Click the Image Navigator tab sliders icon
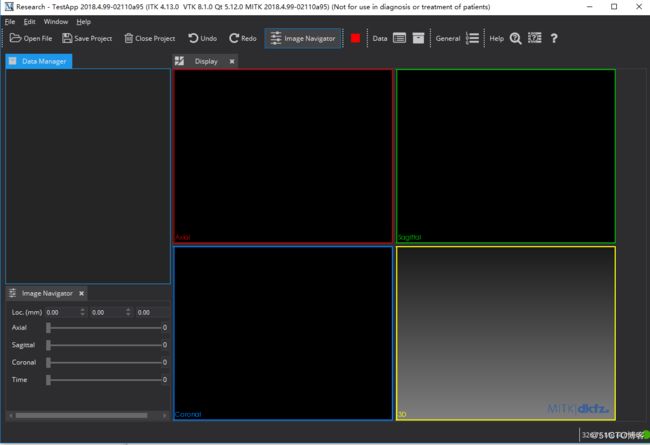650x445 pixels. click(x=12, y=293)
